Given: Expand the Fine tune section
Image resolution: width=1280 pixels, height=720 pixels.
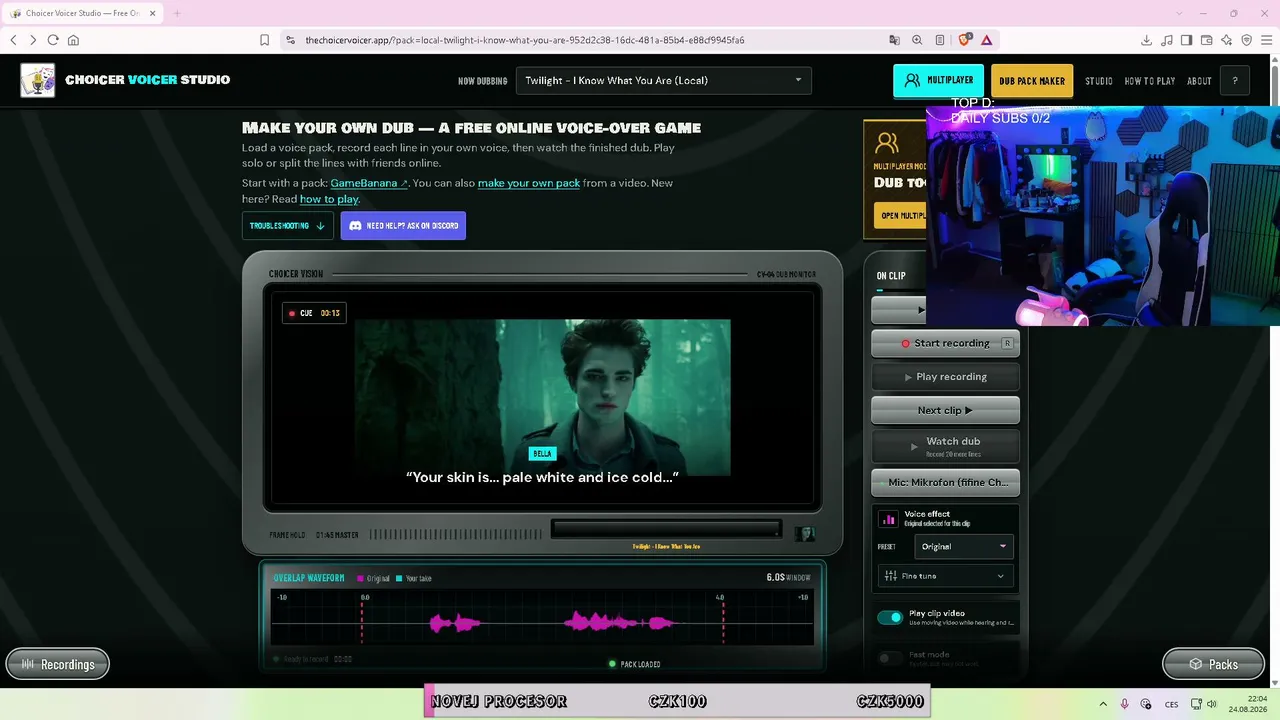Looking at the screenshot, I should [945, 576].
